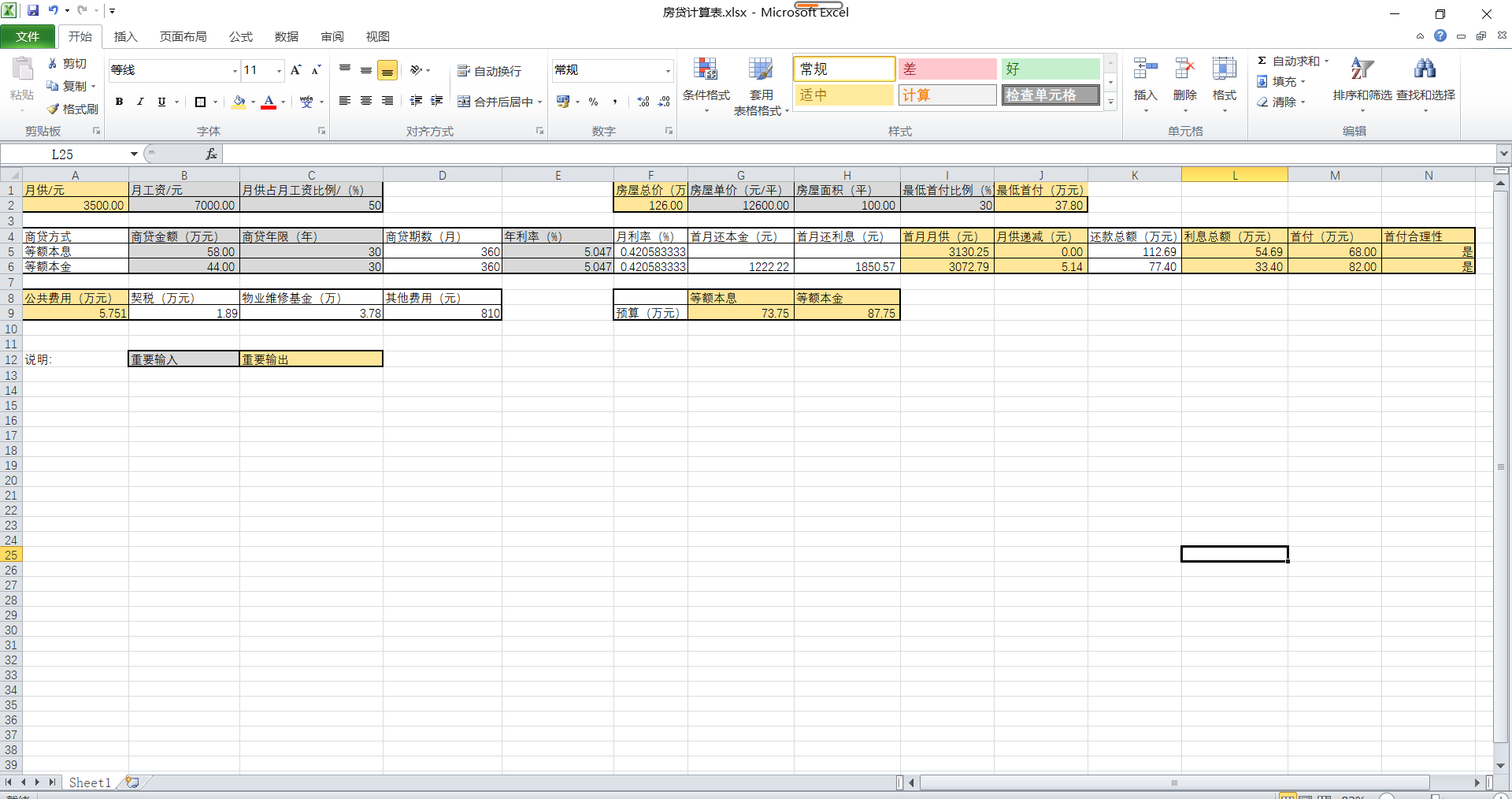Open the File (文件) tab
The height and width of the screenshot is (799, 1512).
point(28,36)
